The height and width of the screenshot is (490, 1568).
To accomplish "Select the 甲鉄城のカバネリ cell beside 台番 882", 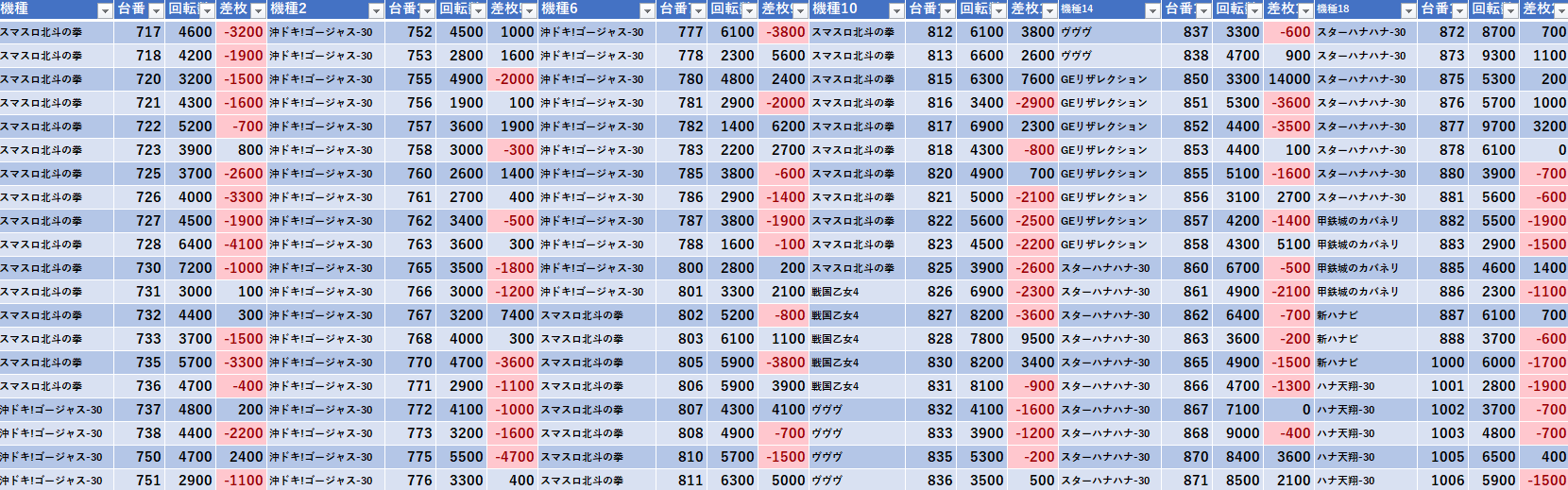I will 1366,221.
